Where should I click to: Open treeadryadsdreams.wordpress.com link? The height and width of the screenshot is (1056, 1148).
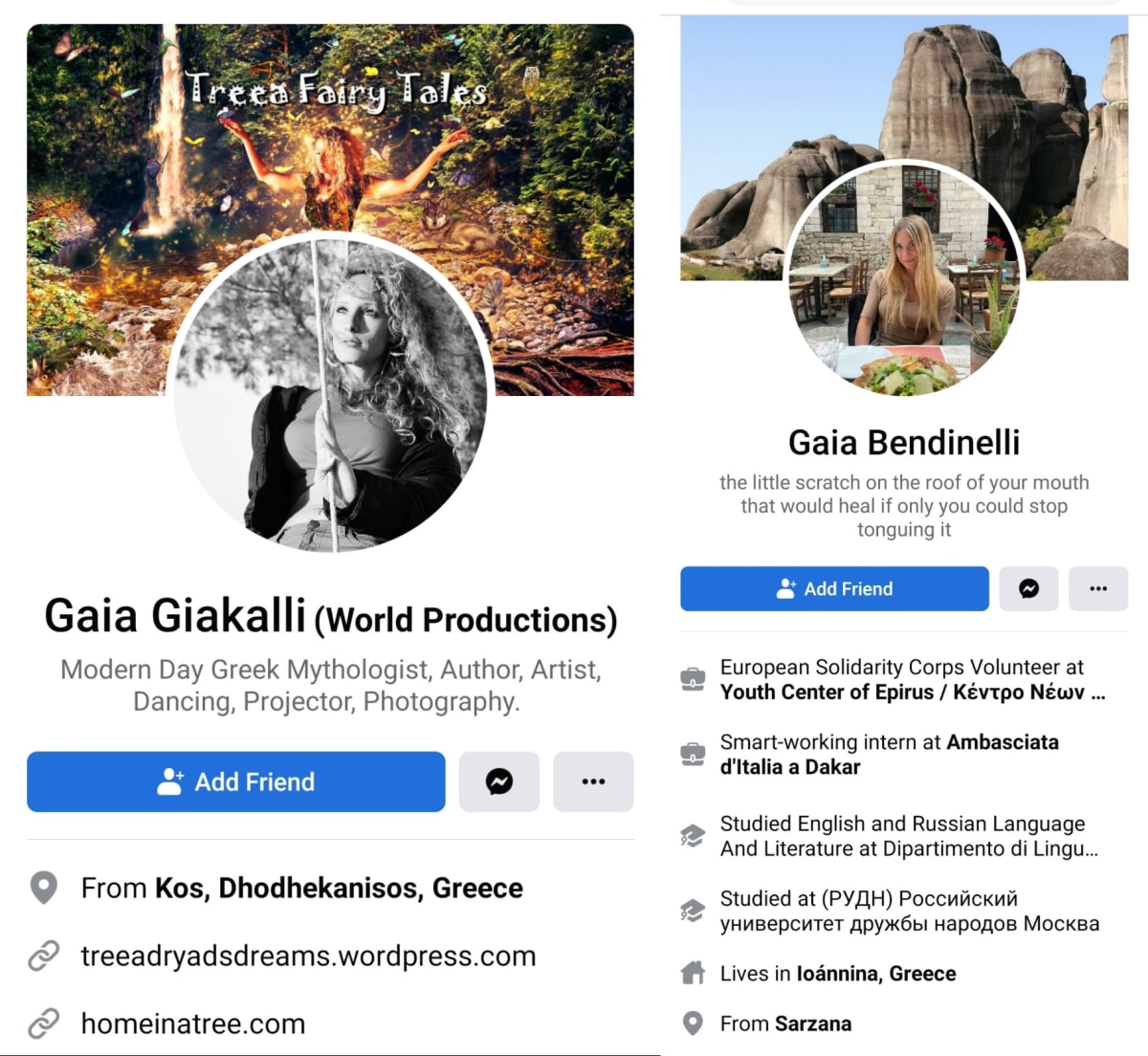click(x=308, y=956)
